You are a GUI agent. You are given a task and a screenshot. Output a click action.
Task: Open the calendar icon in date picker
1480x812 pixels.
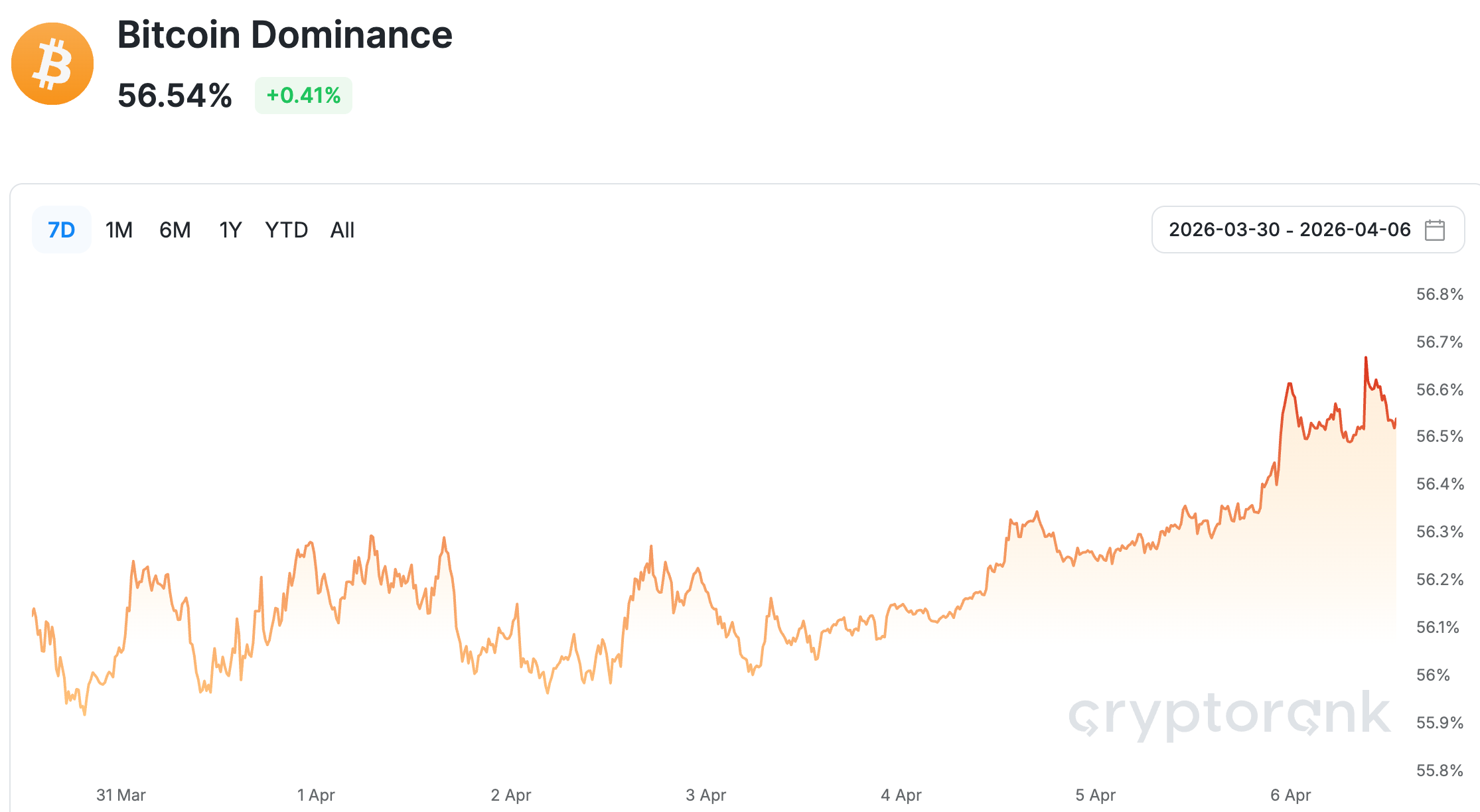click(1434, 230)
